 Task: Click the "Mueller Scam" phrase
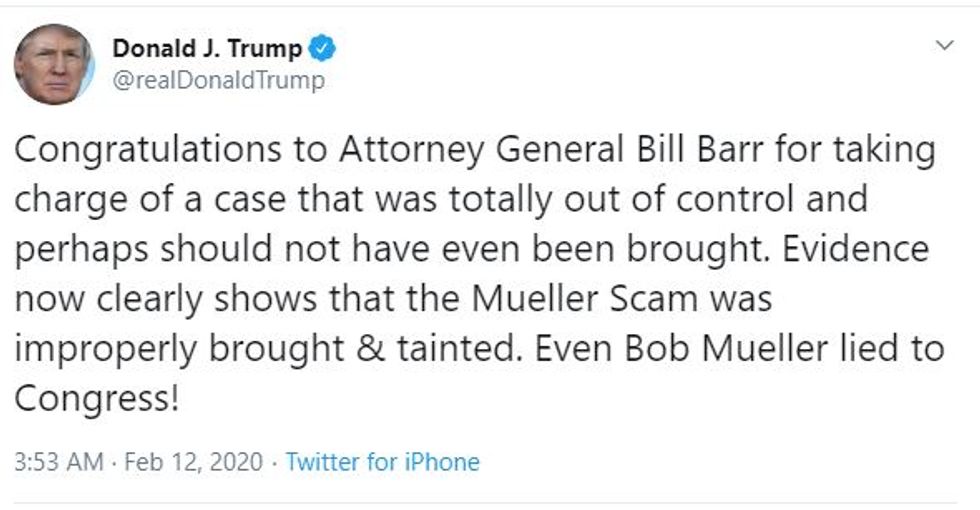click(x=604, y=300)
